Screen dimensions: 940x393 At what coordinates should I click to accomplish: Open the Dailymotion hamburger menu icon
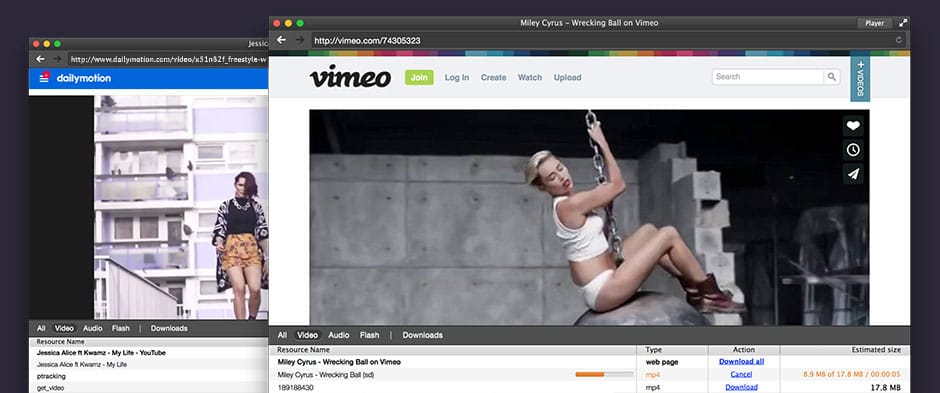pyautogui.click(x=44, y=77)
